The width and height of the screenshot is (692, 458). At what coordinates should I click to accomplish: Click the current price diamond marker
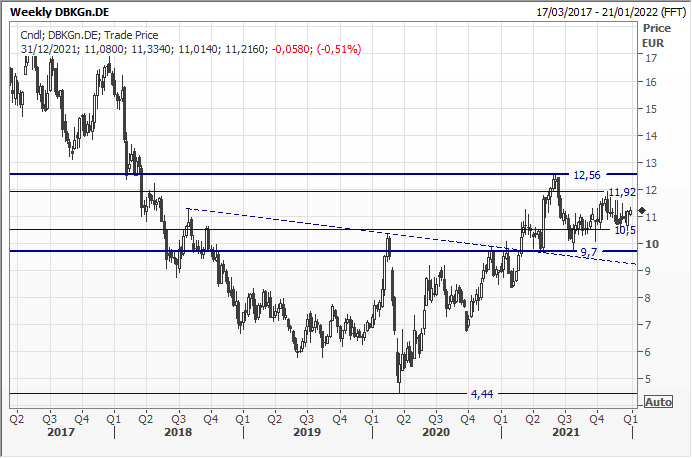641,212
